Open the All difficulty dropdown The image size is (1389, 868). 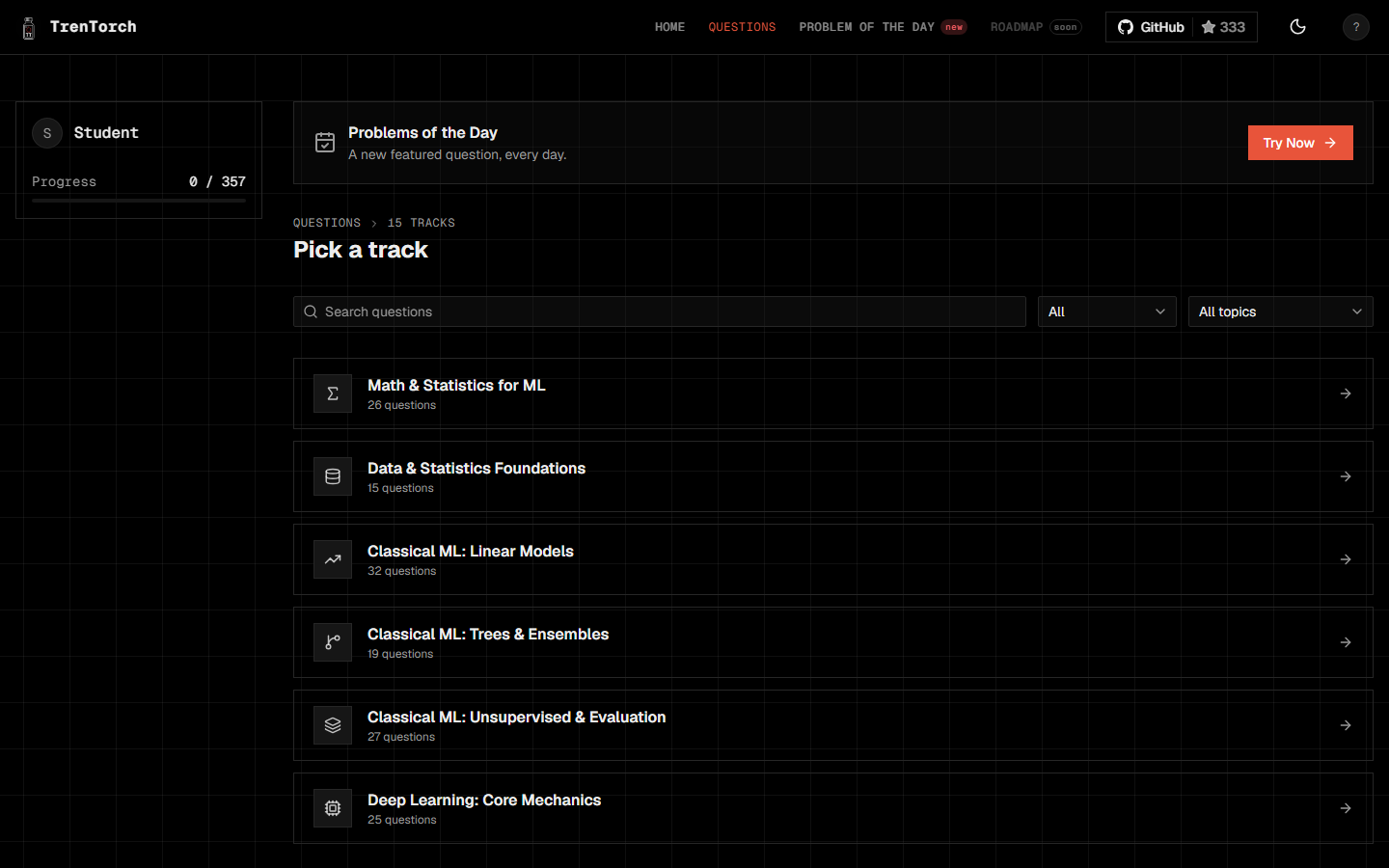click(1106, 312)
